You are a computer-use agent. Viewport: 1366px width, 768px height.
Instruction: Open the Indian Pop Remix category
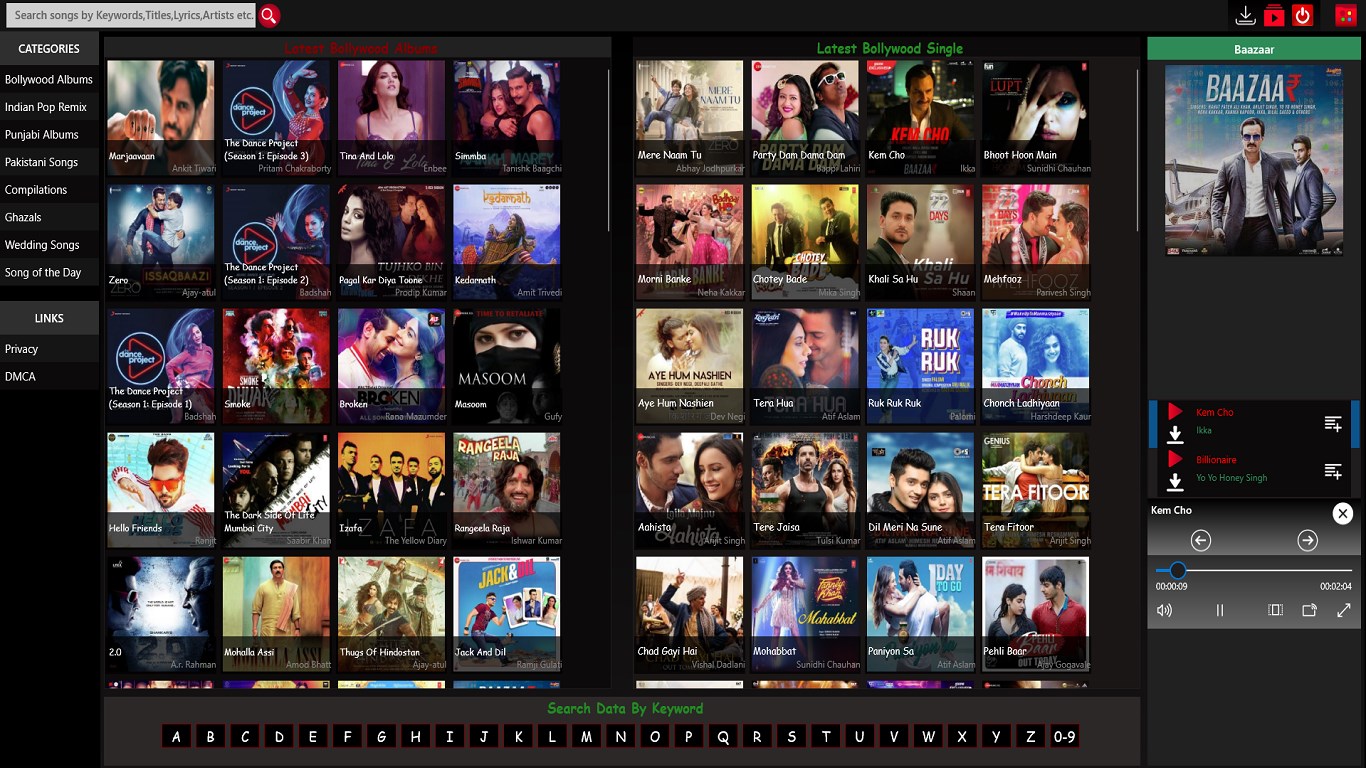coord(49,107)
